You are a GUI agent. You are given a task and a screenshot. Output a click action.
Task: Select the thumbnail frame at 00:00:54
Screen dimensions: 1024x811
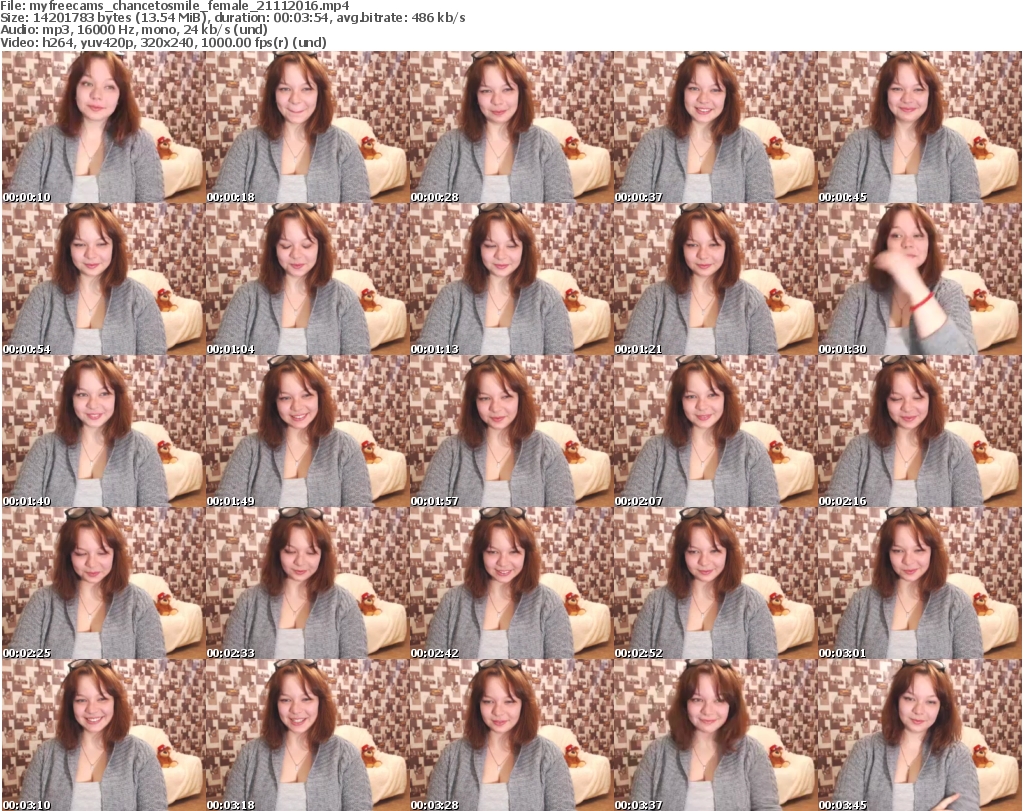click(x=103, y=279)
